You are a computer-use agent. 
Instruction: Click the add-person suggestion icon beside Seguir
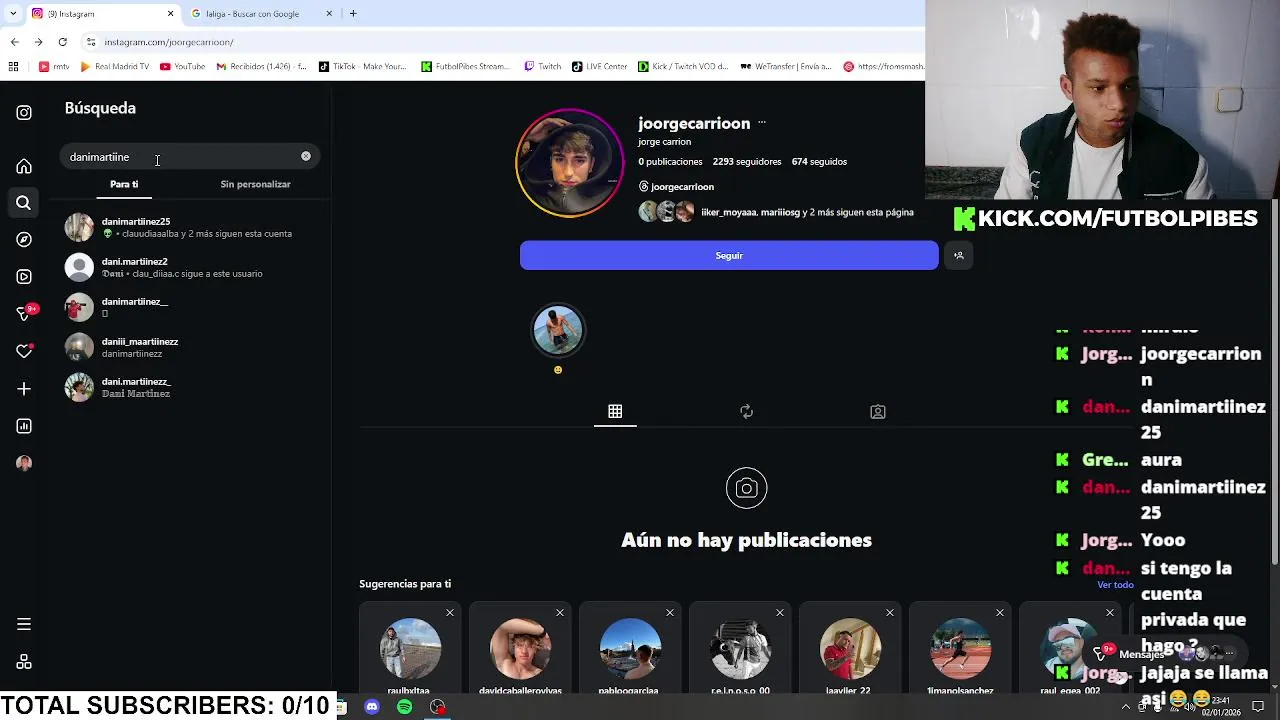click(958, 255)
